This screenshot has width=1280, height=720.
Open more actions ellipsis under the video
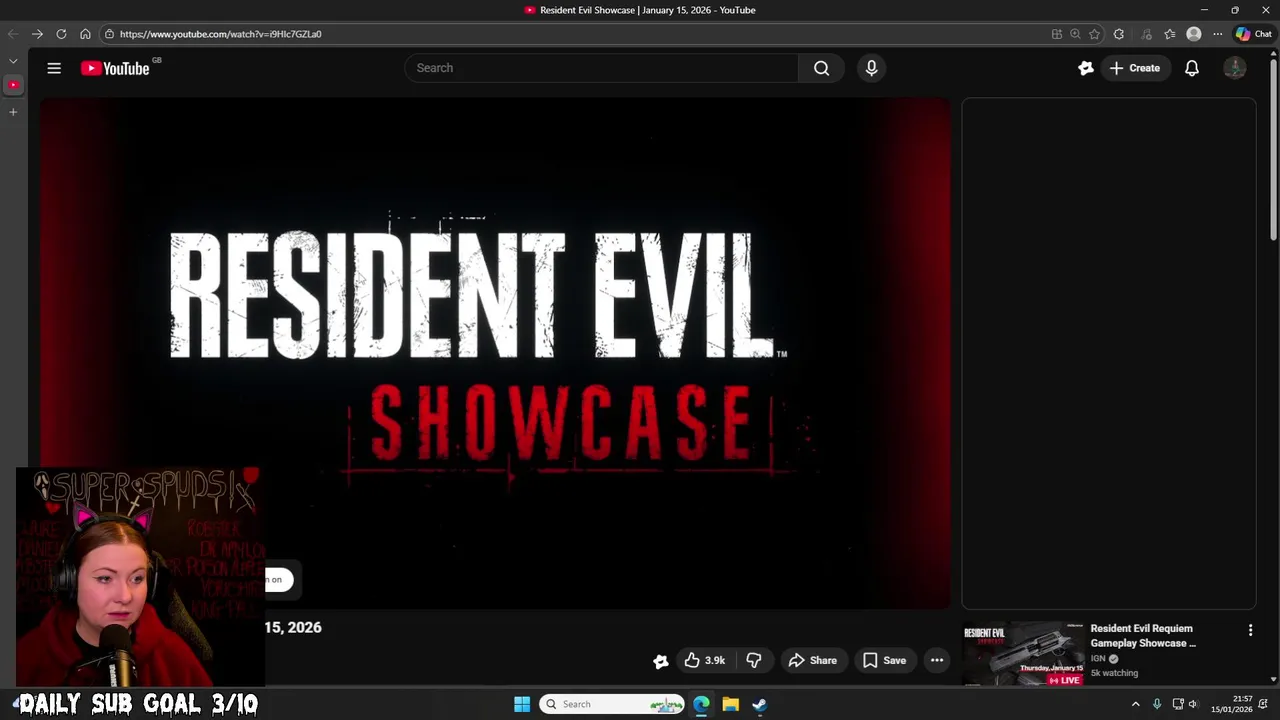click(937, 660)
